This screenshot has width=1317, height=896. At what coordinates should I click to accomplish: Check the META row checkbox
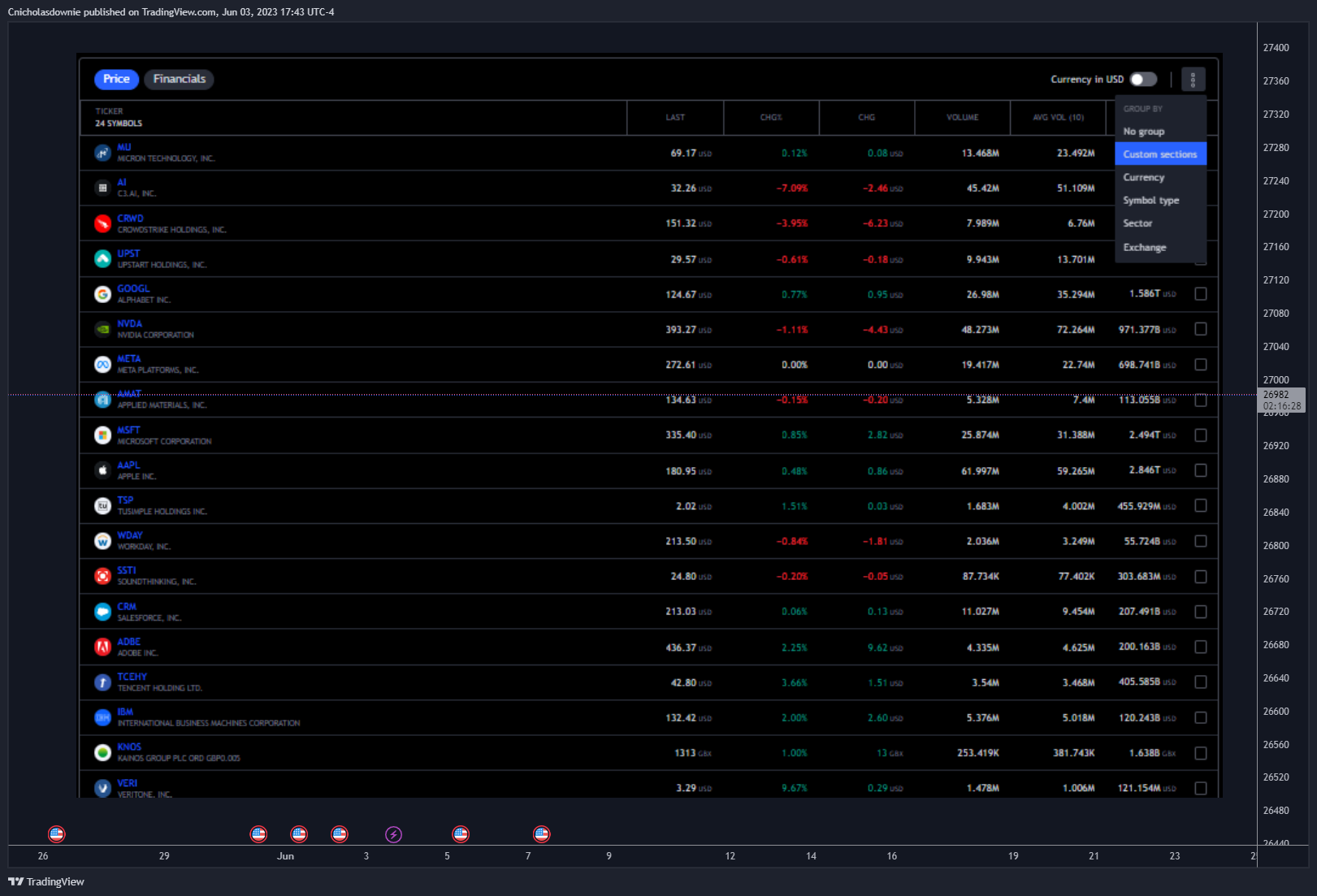[x=1201, y=365]
